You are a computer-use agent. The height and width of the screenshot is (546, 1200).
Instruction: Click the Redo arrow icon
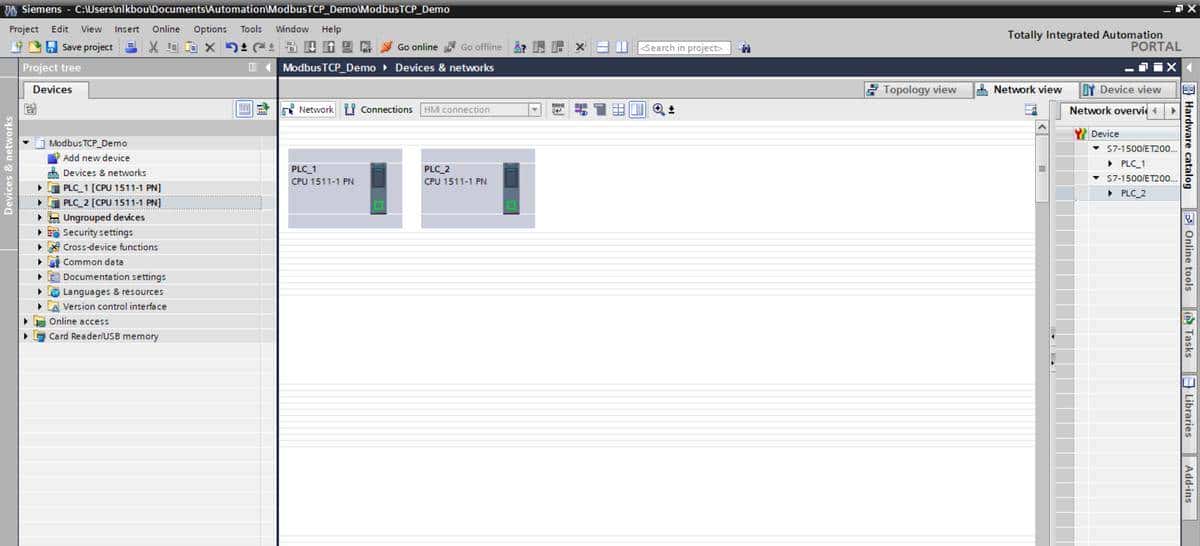coord(257,47)
